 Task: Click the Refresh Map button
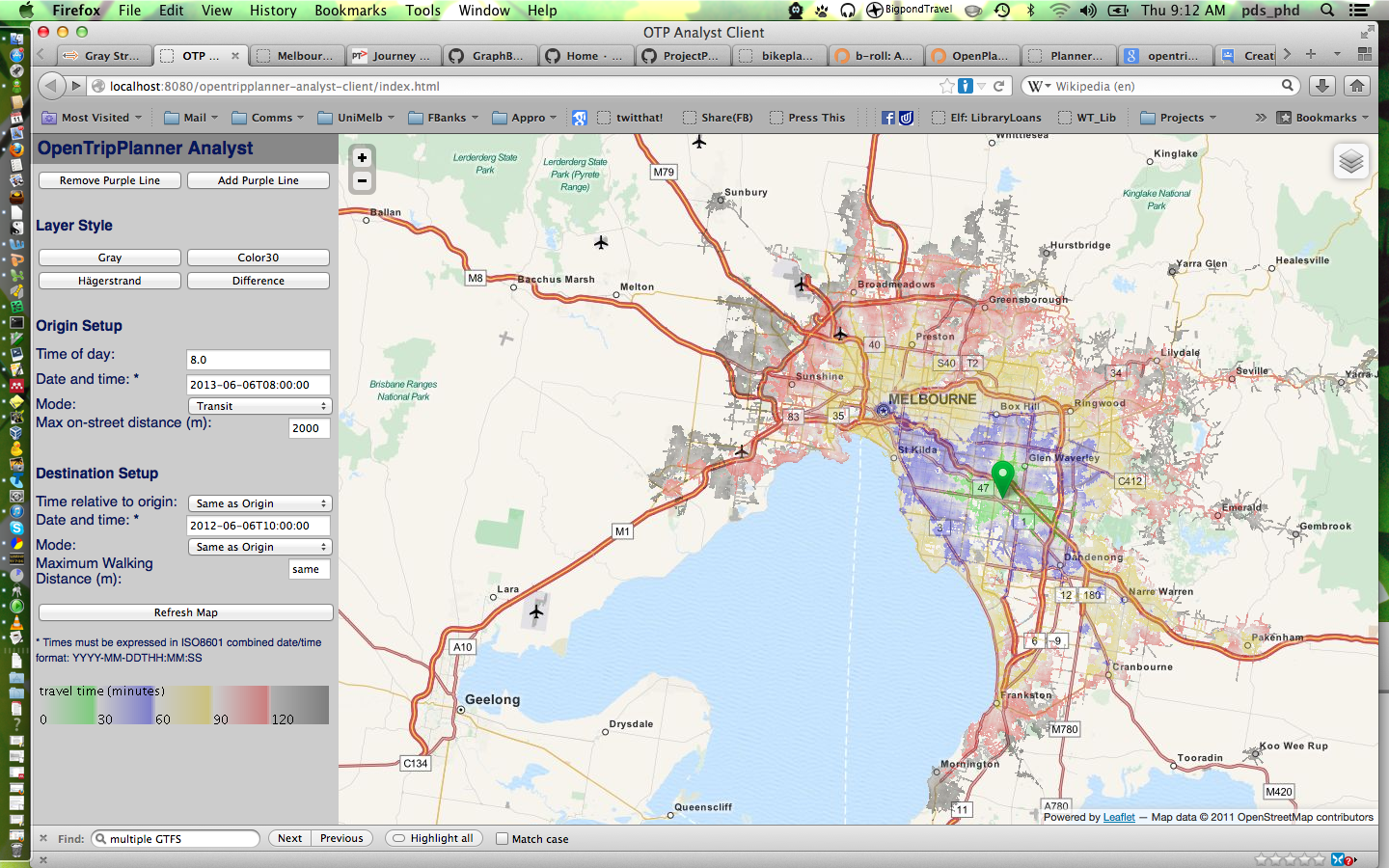[x=185, y=612]
